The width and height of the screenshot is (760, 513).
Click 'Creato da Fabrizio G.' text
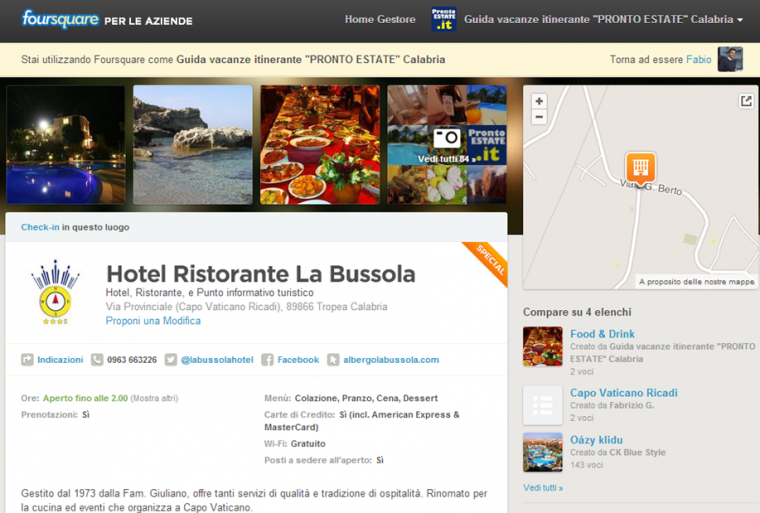tap(612, 405)
